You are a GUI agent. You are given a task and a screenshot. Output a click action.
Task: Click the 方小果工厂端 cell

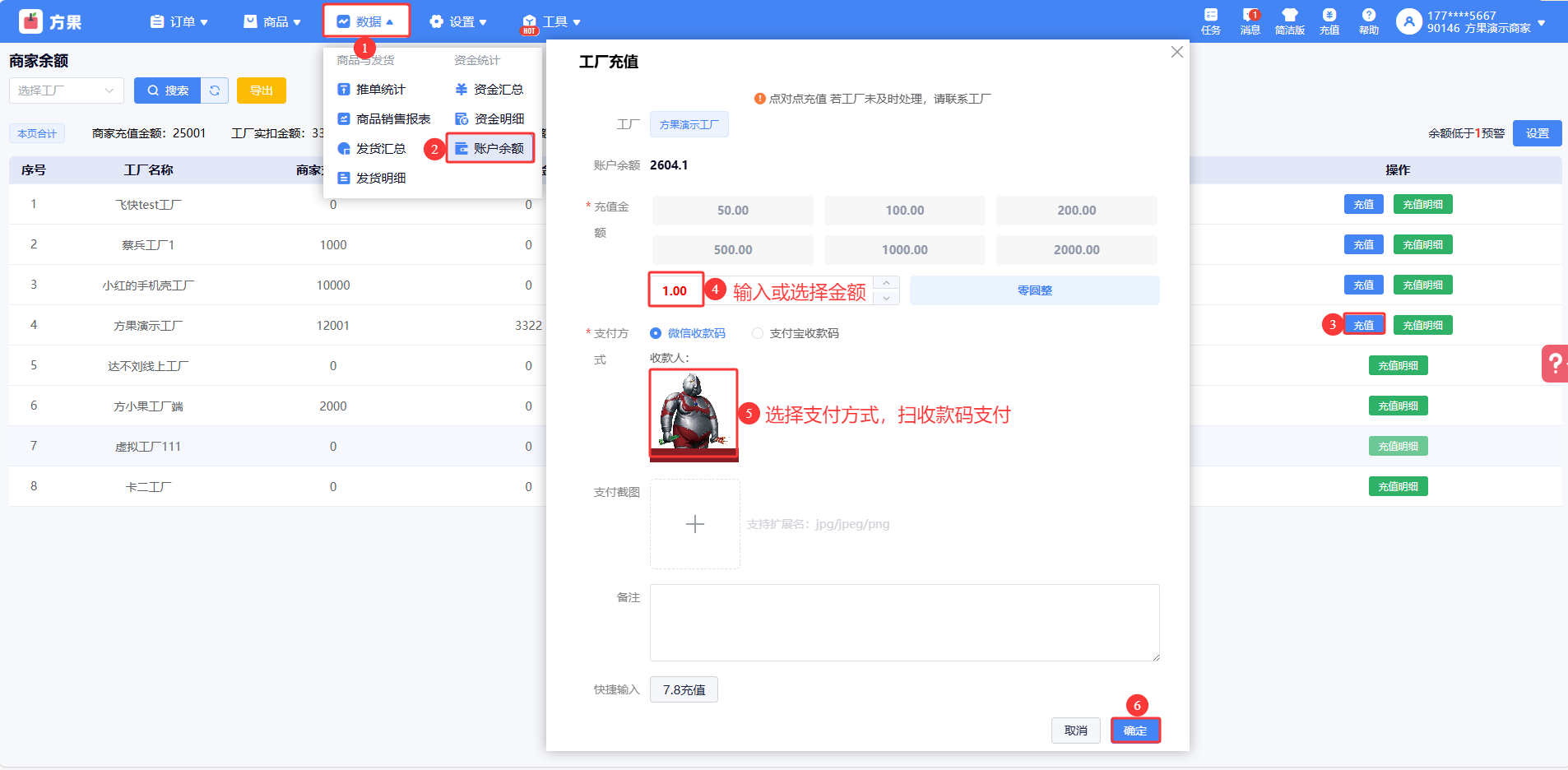(x=148, y=406)
